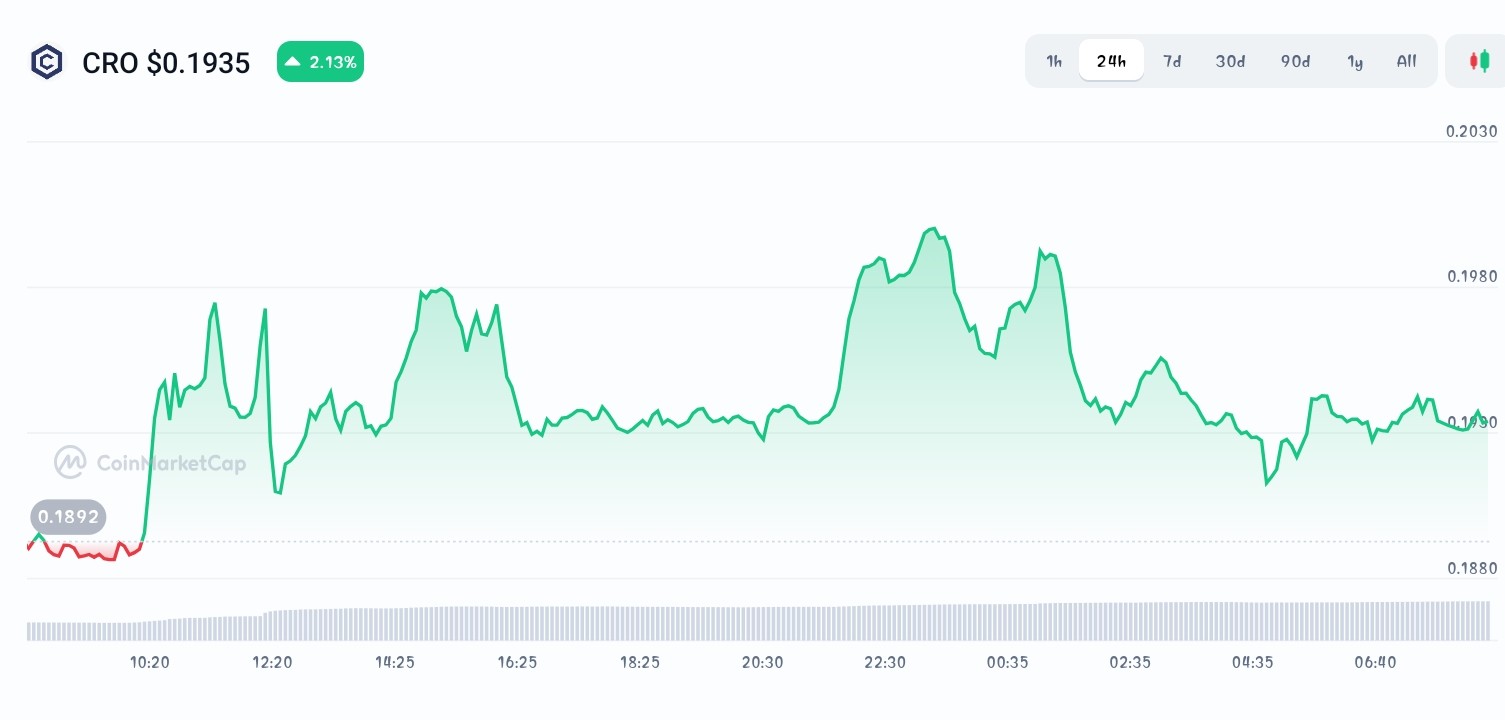Select the 7d time range tab
The image size is (1505, 720).
tap(1172, 61)
